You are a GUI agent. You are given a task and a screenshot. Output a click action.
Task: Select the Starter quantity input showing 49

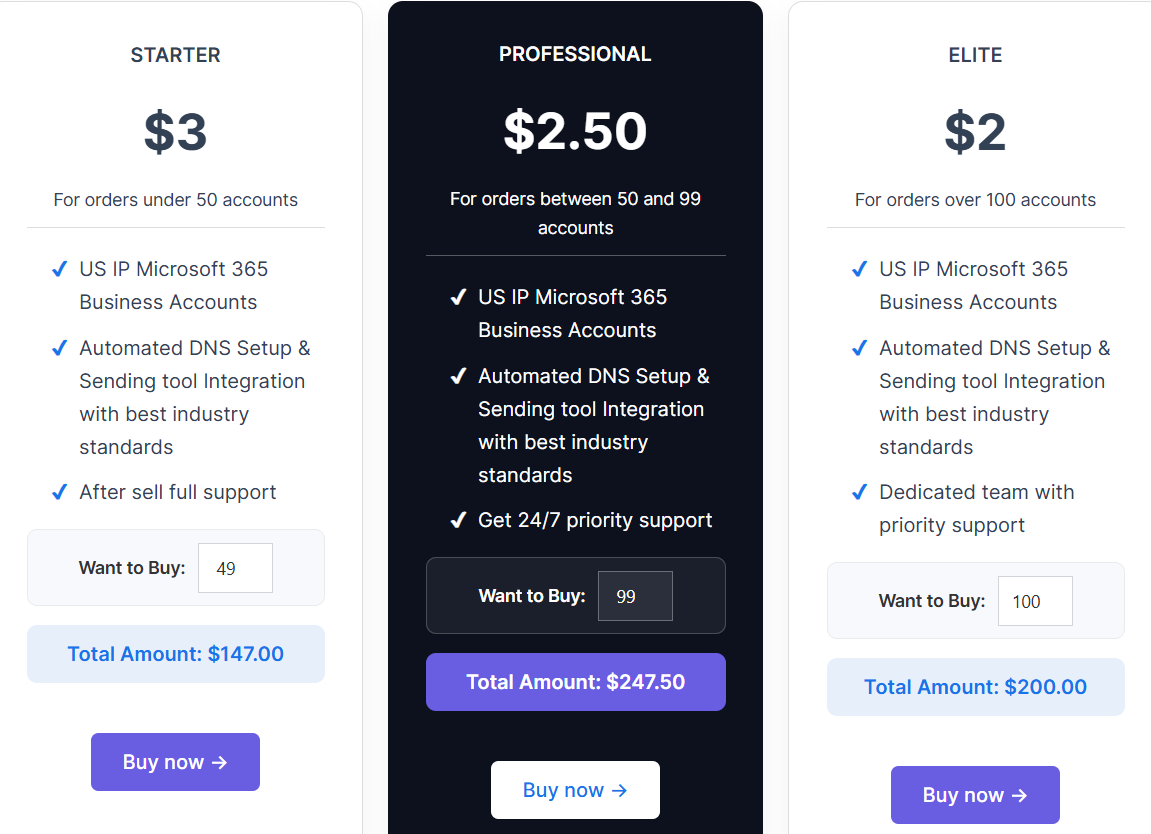point(235,567)
